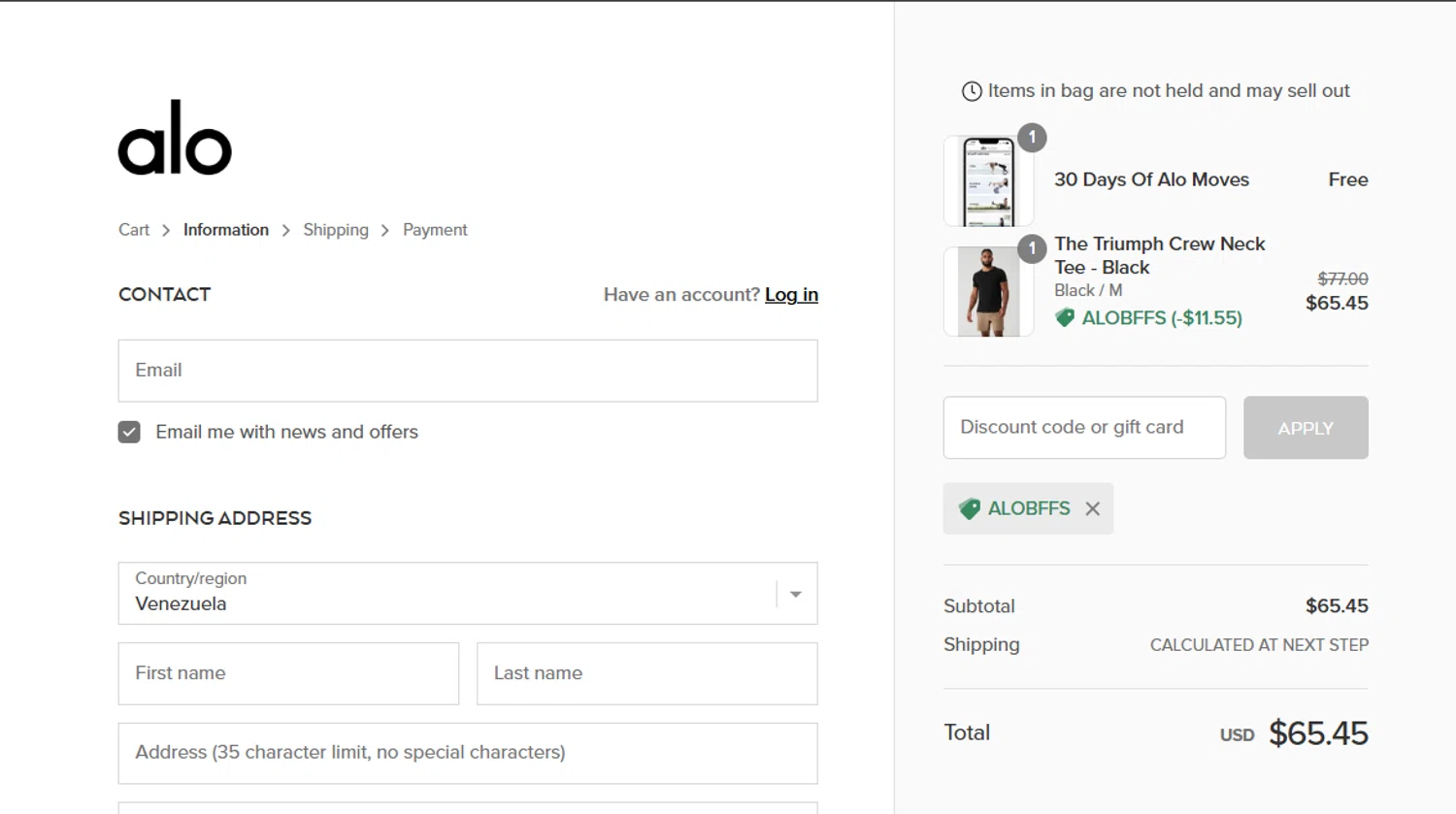Open Triumph Crew Neck Tee thumbnail

pyautogui.click(x=988, y=292)
